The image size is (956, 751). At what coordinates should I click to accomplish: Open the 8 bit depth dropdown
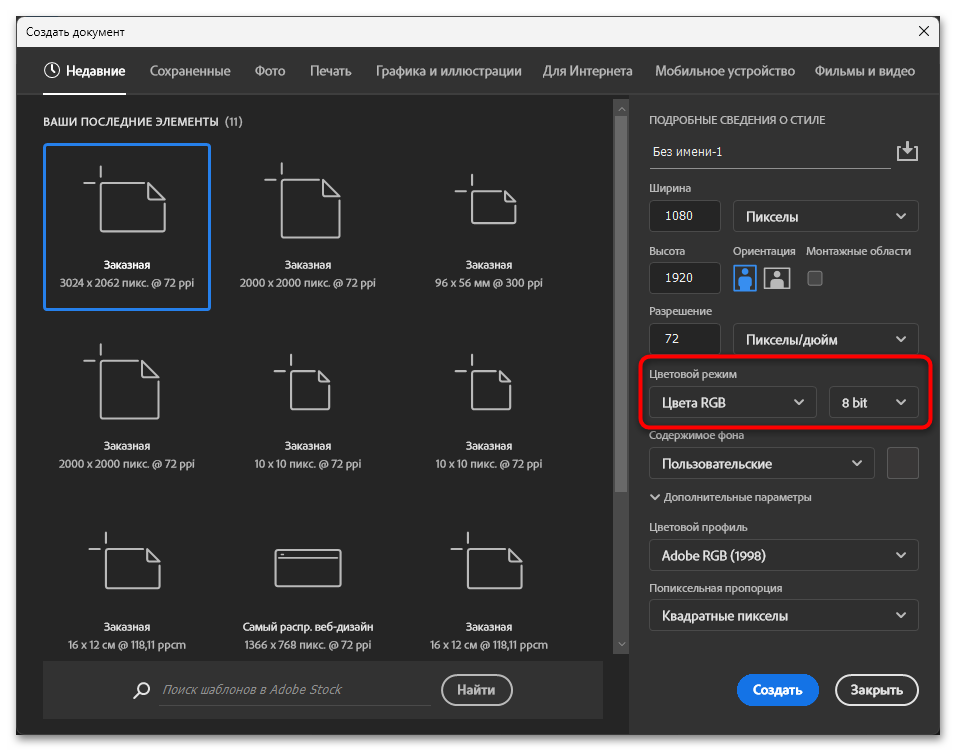tap(873, 402)
